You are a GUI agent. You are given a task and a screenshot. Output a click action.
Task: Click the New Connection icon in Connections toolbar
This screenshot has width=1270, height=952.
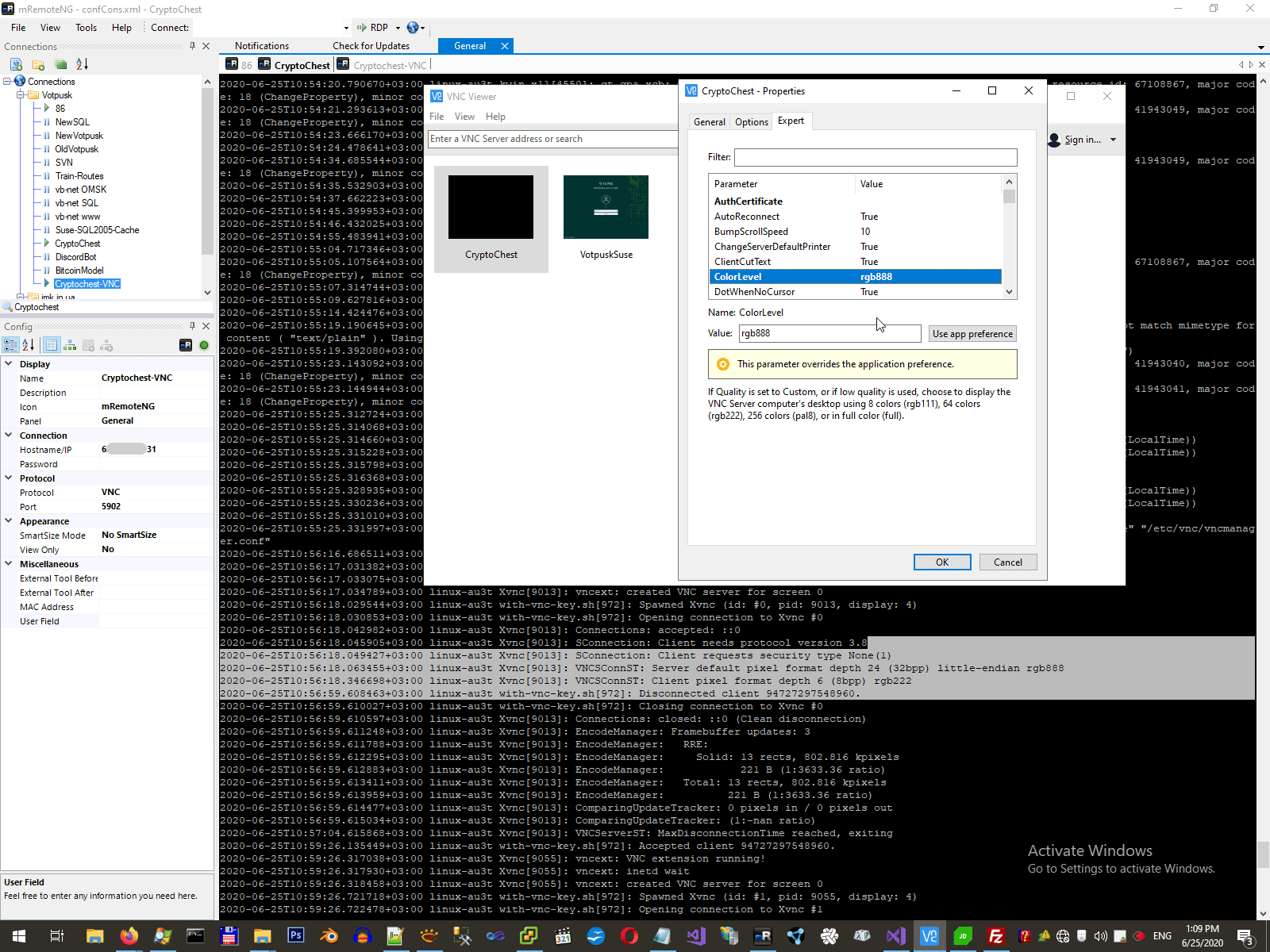(x=16, y=64)
